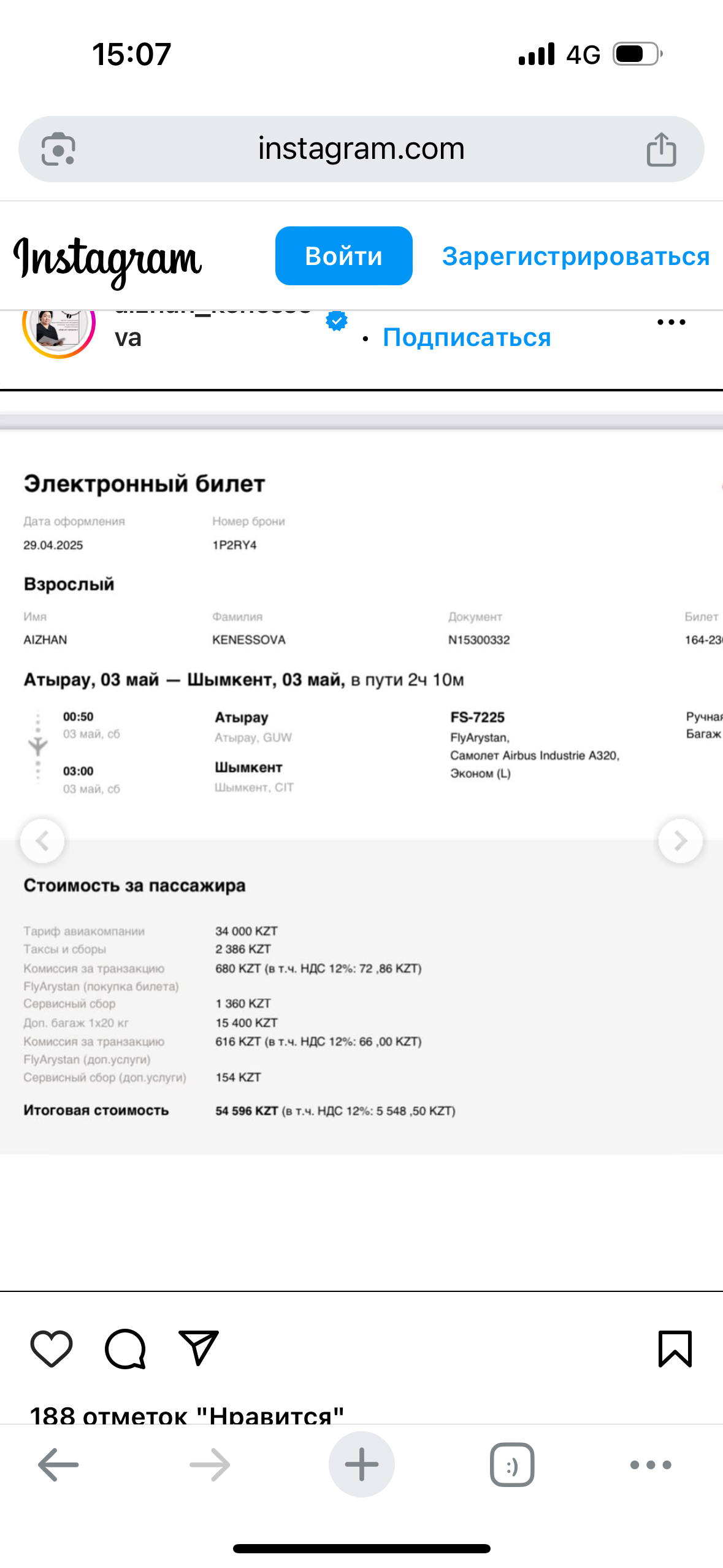This screenshot has height=1568, width=723.
Task: Tap the 15:07 clock in status bar
Action: pos(131,54)
